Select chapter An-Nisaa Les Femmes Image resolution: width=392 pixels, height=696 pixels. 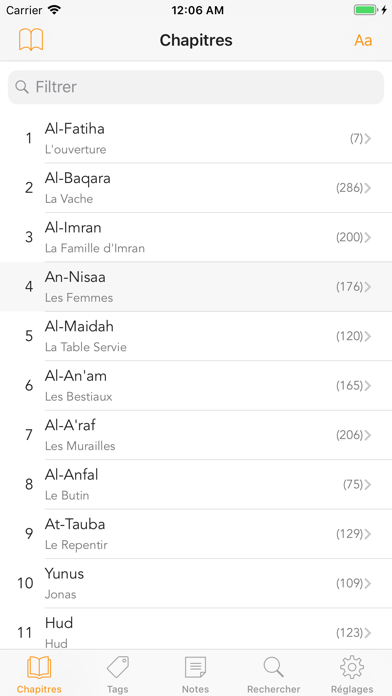196,287
